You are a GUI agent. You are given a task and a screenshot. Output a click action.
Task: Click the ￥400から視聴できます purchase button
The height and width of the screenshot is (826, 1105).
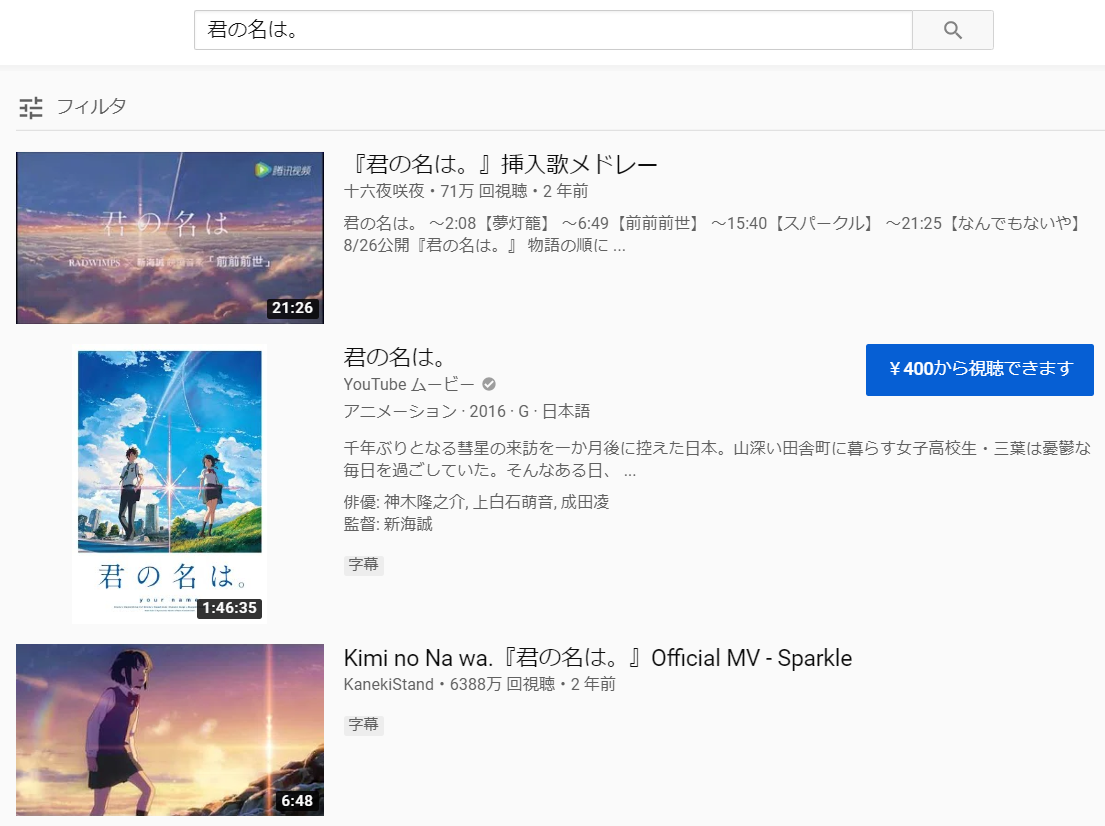(980, 369)
